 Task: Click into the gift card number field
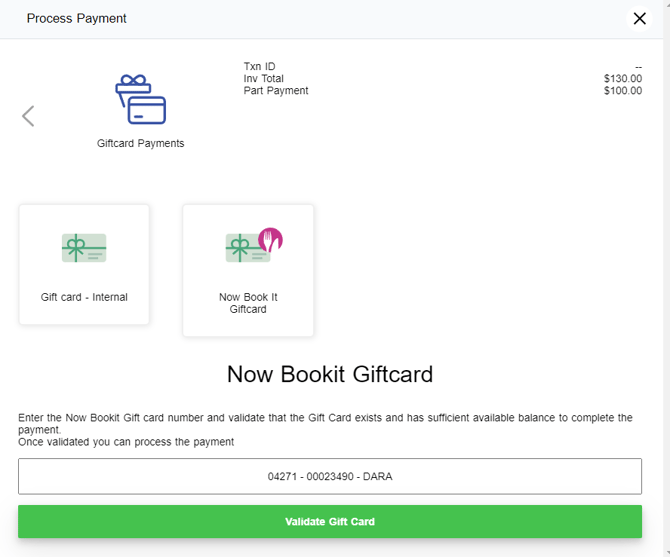tap(330, 476)
